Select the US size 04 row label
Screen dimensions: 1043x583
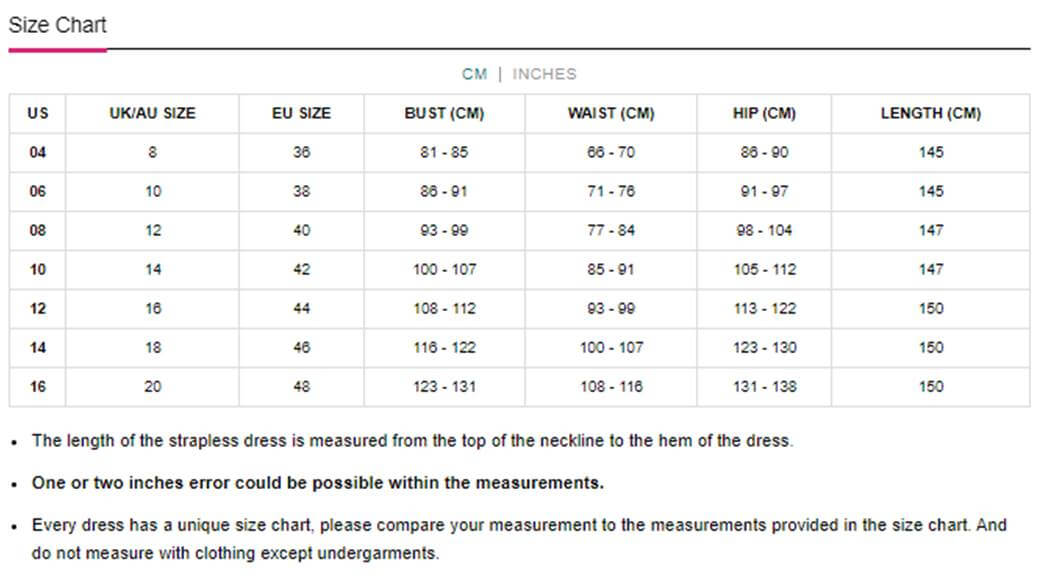(x=38, y=152)
